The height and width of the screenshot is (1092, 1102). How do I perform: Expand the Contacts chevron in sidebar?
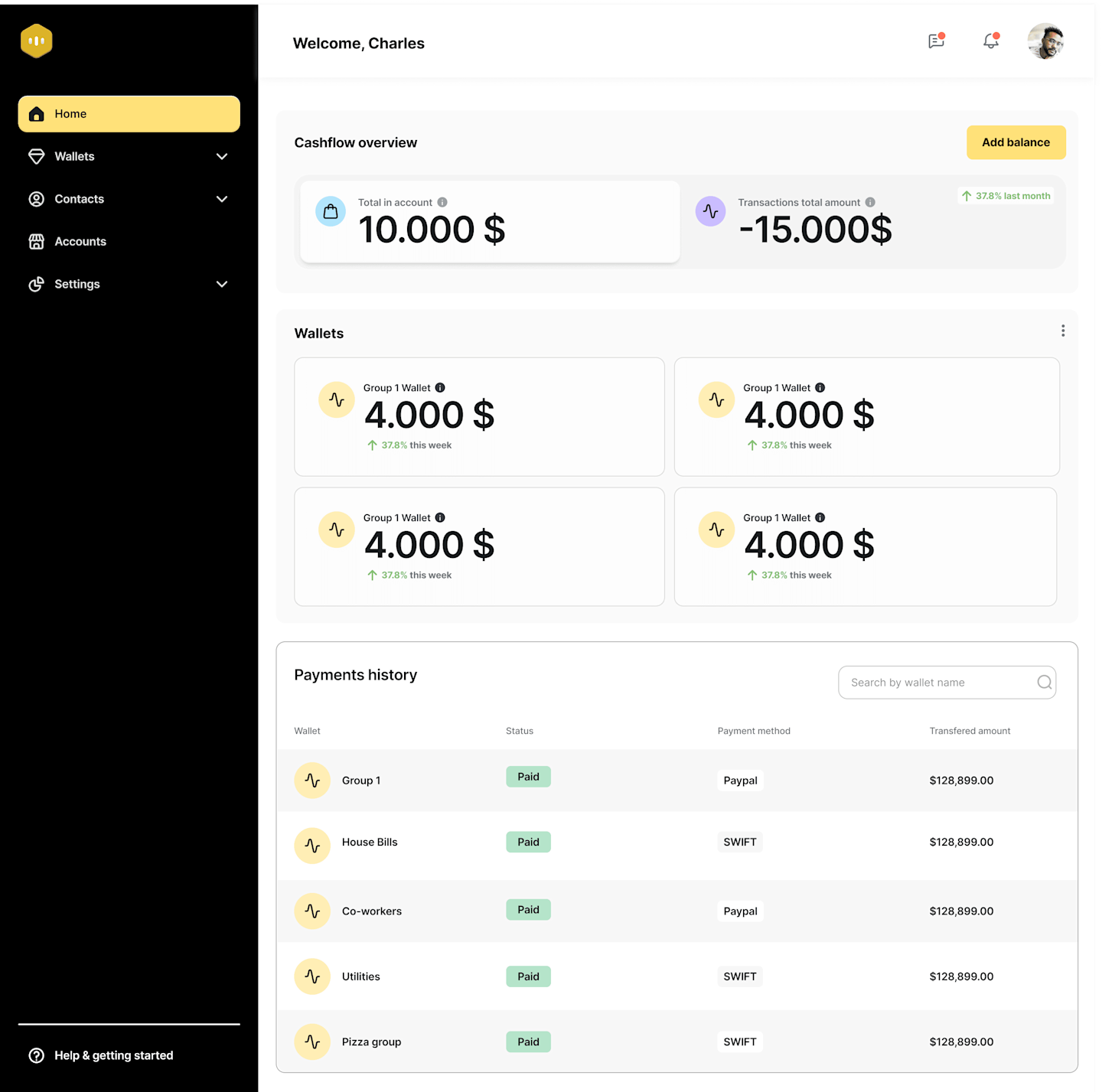[x=222, y=199]
